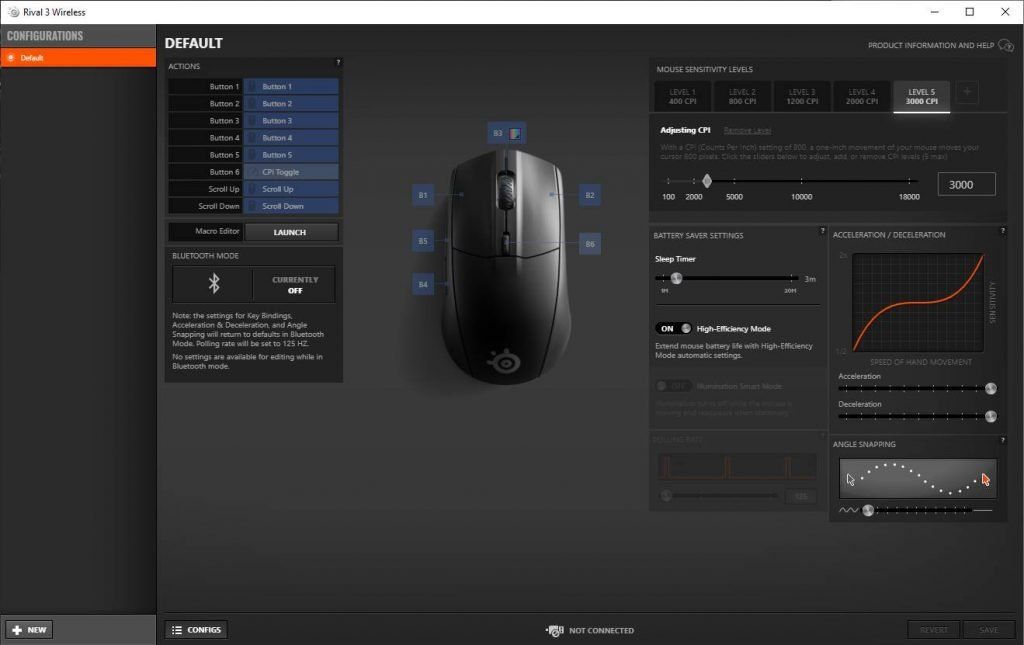The width and height of the screenshot is (1024, 645).
Task: Open Product Information and Help icon
Action: pos(1006,46)
